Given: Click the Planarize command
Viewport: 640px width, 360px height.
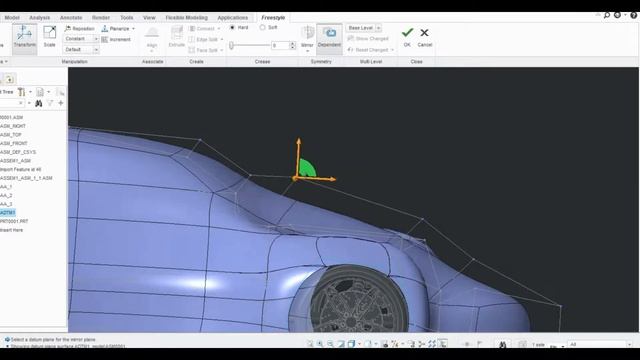Looking at the screenshot, I should (x=116, y=29).
